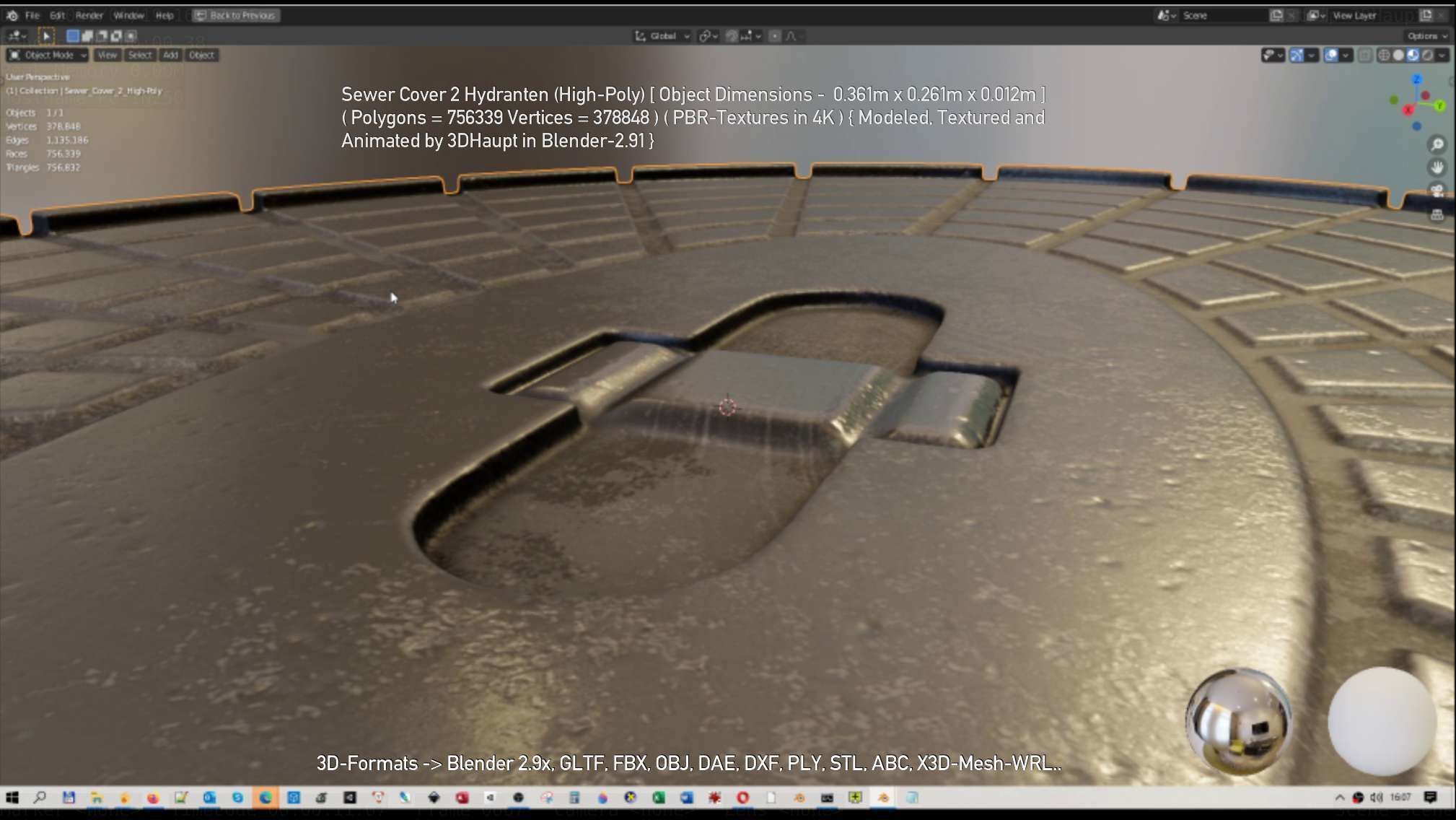This screenshot has width=1456, height=820.
Task: Open the File menu
Action: point(32,15)
